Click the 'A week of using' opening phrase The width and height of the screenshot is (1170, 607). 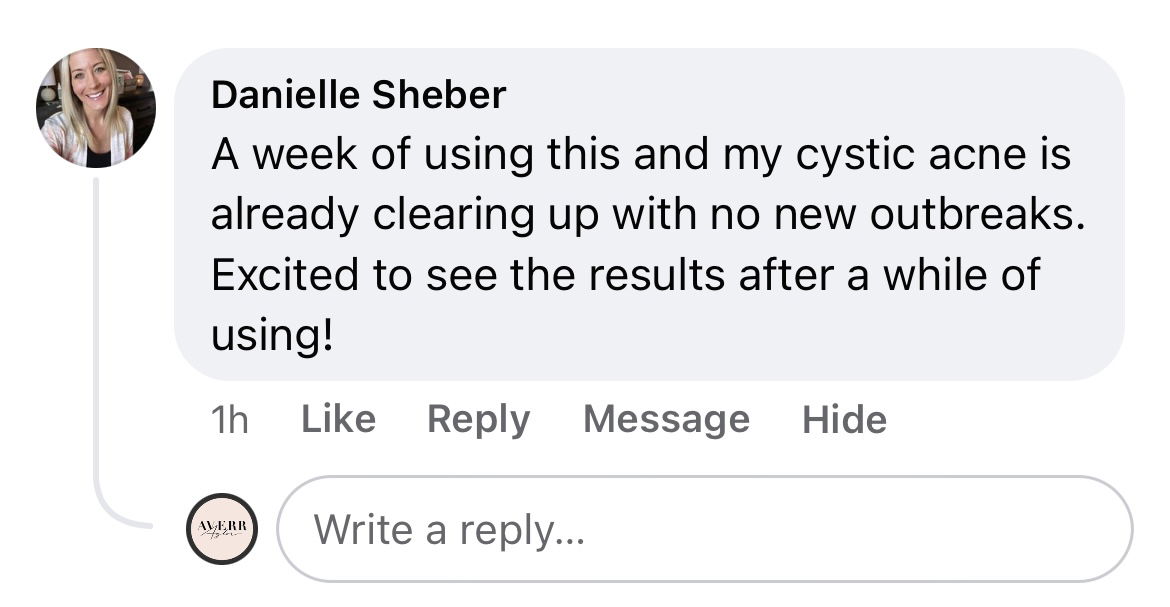coord(372,155)
